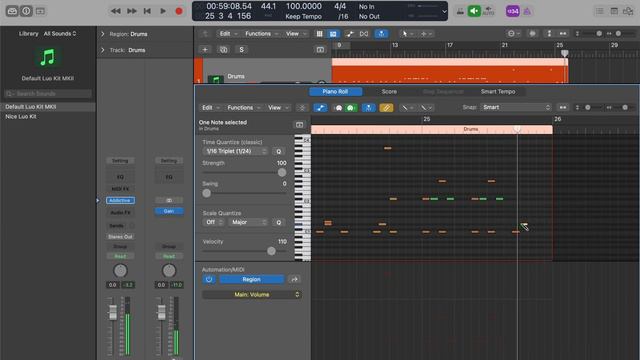Click the blue Gain plug-in slot

click(x=169, y=211)
